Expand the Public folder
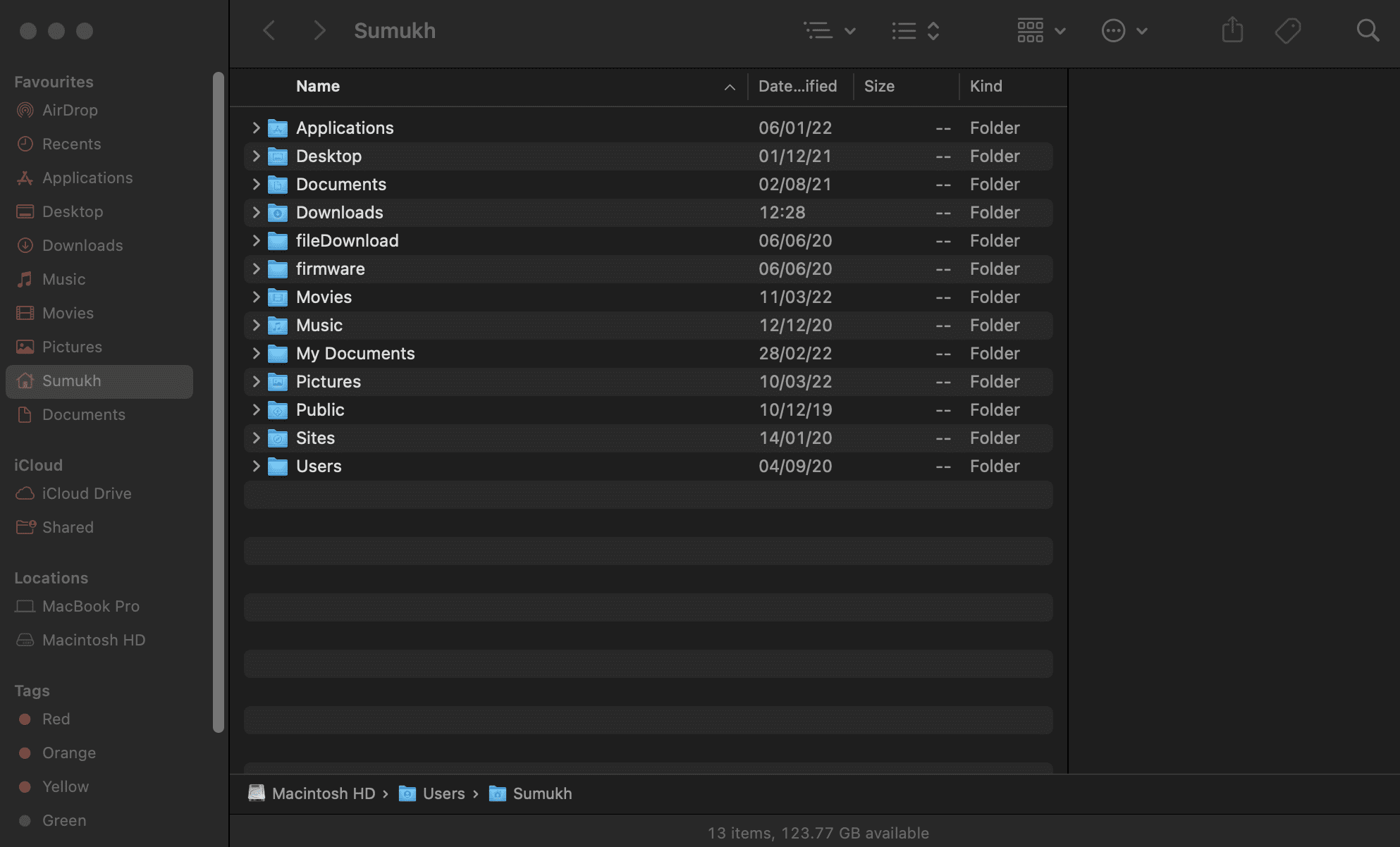This screenshot has height=847, width=1400. tap(256, 409)
